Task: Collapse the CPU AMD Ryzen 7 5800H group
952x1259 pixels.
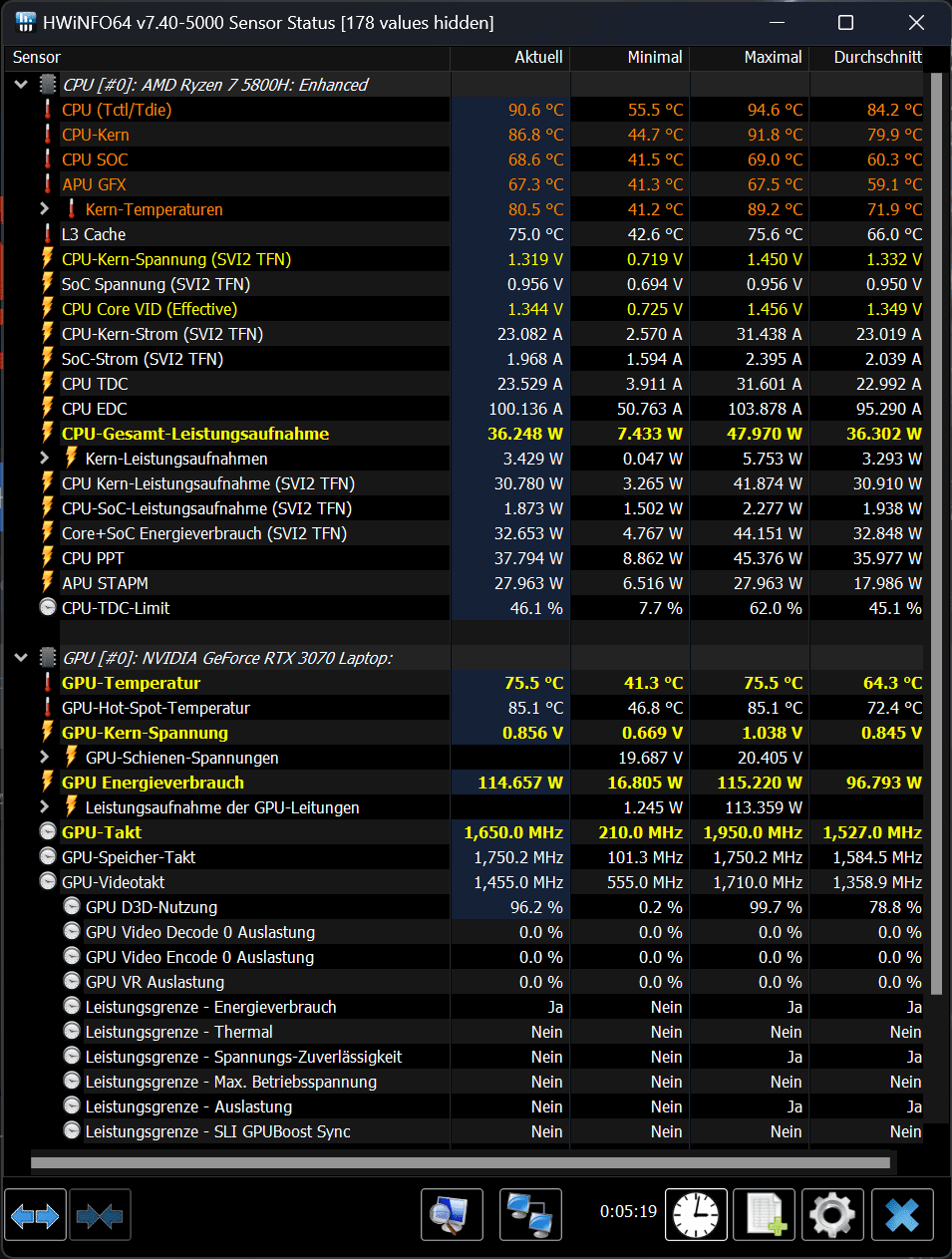Action: tap(21, 85)
